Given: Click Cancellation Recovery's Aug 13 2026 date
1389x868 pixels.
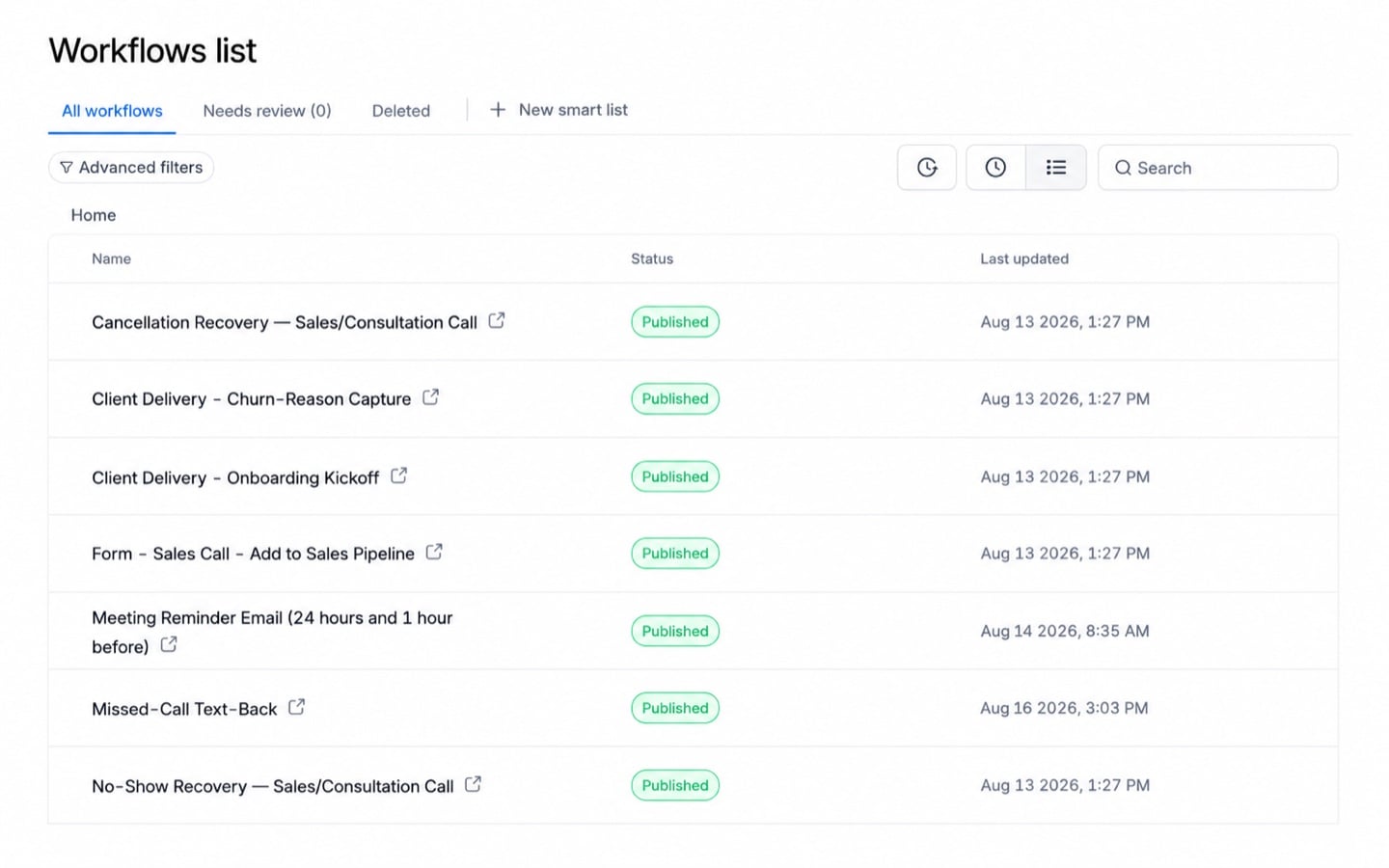Looking at the screenshot, I should [1065, 322].
